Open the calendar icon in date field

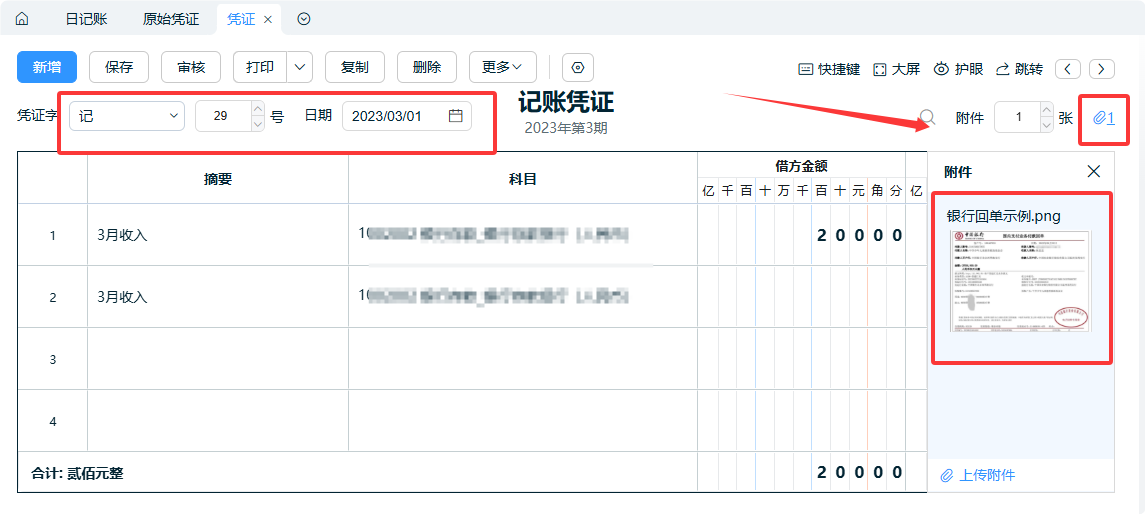456,116
